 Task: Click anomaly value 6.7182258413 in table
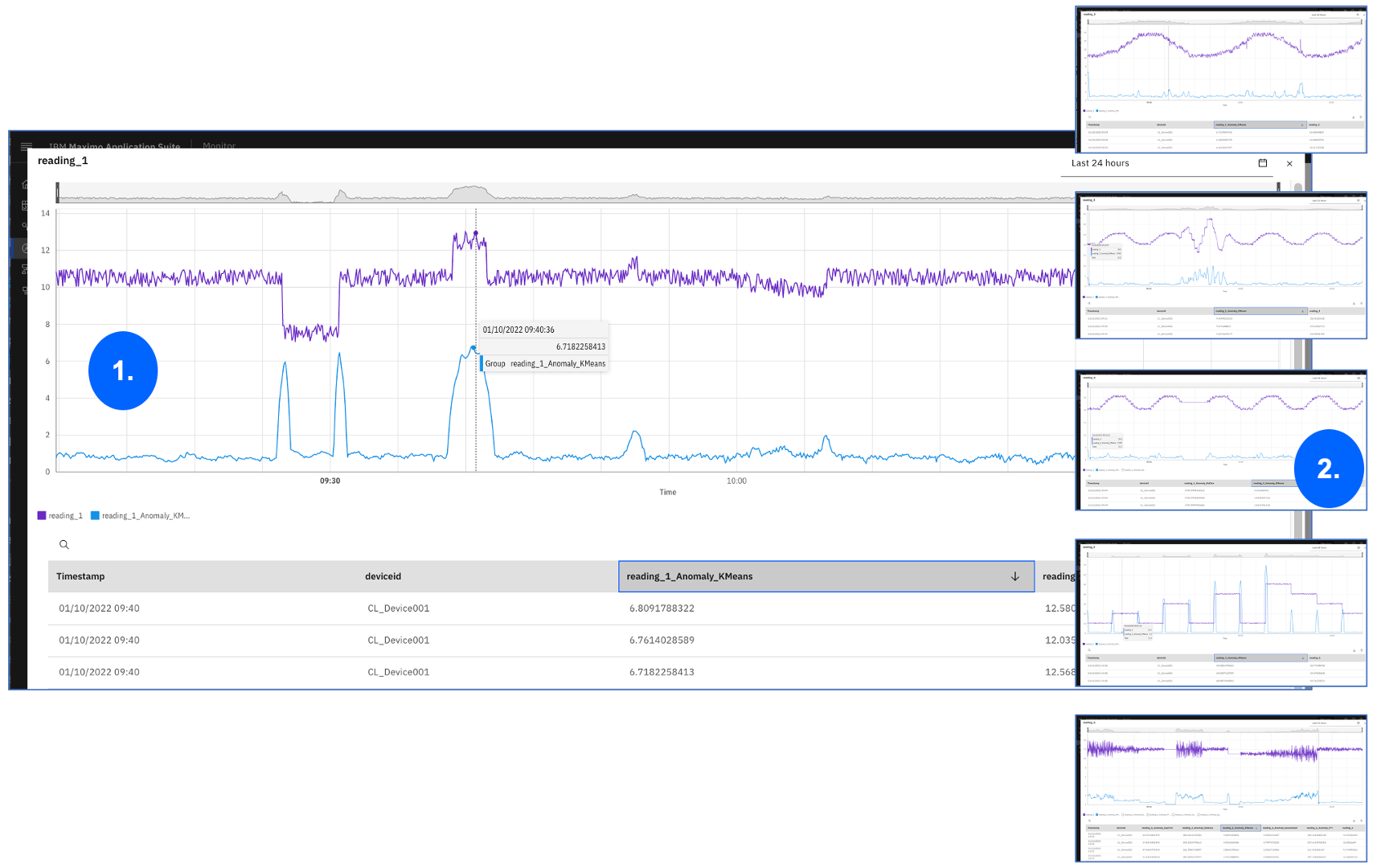tap(662, 672)
